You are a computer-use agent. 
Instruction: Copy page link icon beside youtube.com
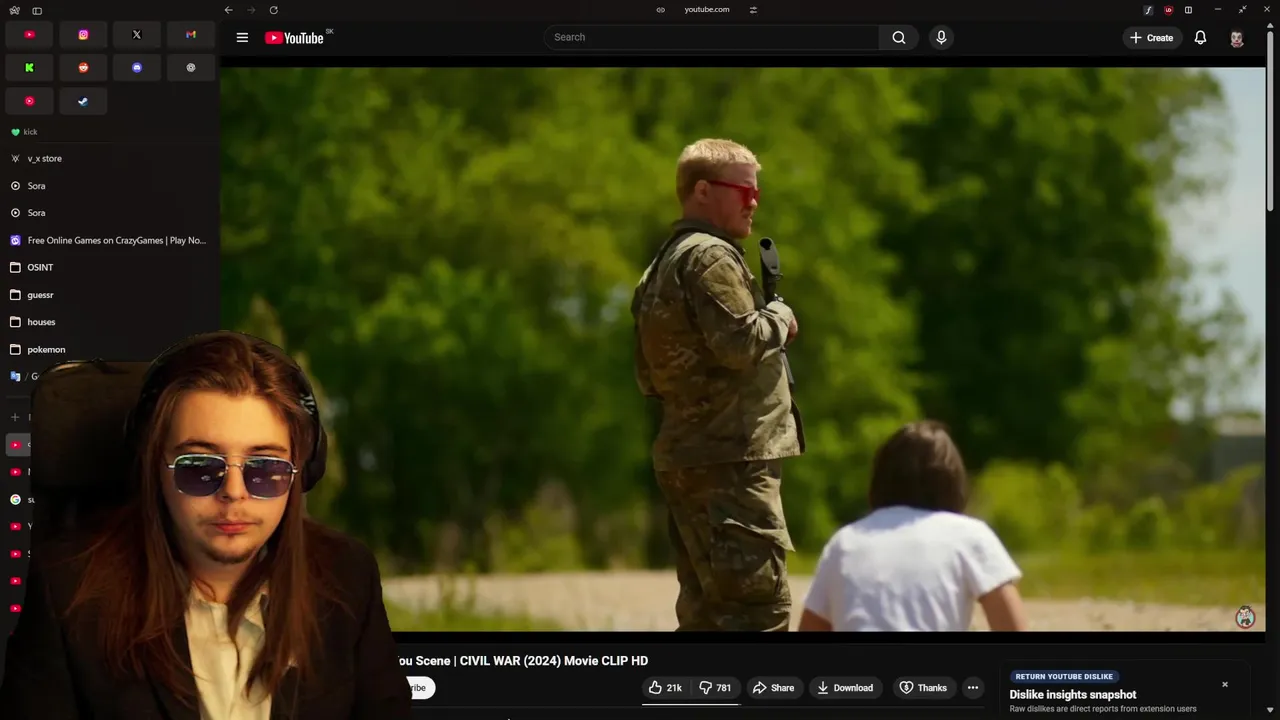click(x=660, y=10)
